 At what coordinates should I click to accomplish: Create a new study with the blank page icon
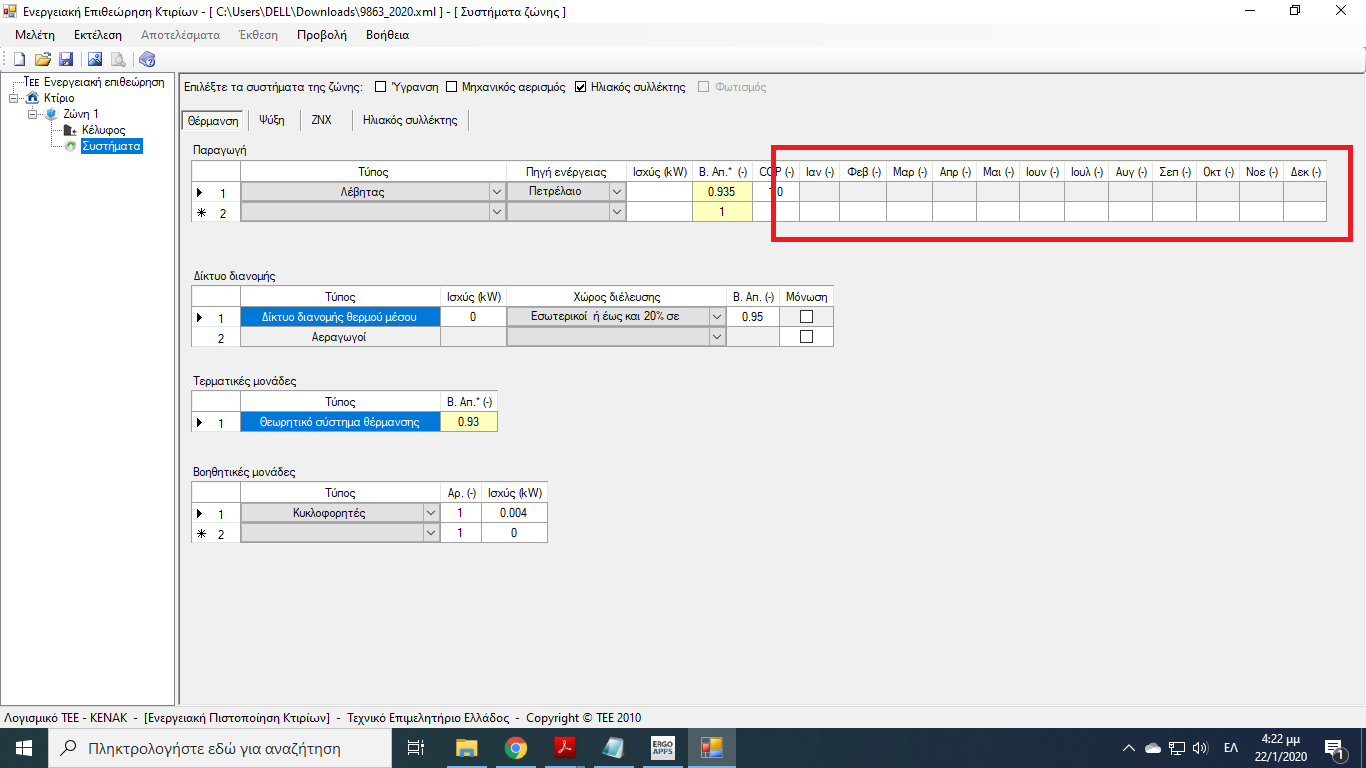(19, 60)
